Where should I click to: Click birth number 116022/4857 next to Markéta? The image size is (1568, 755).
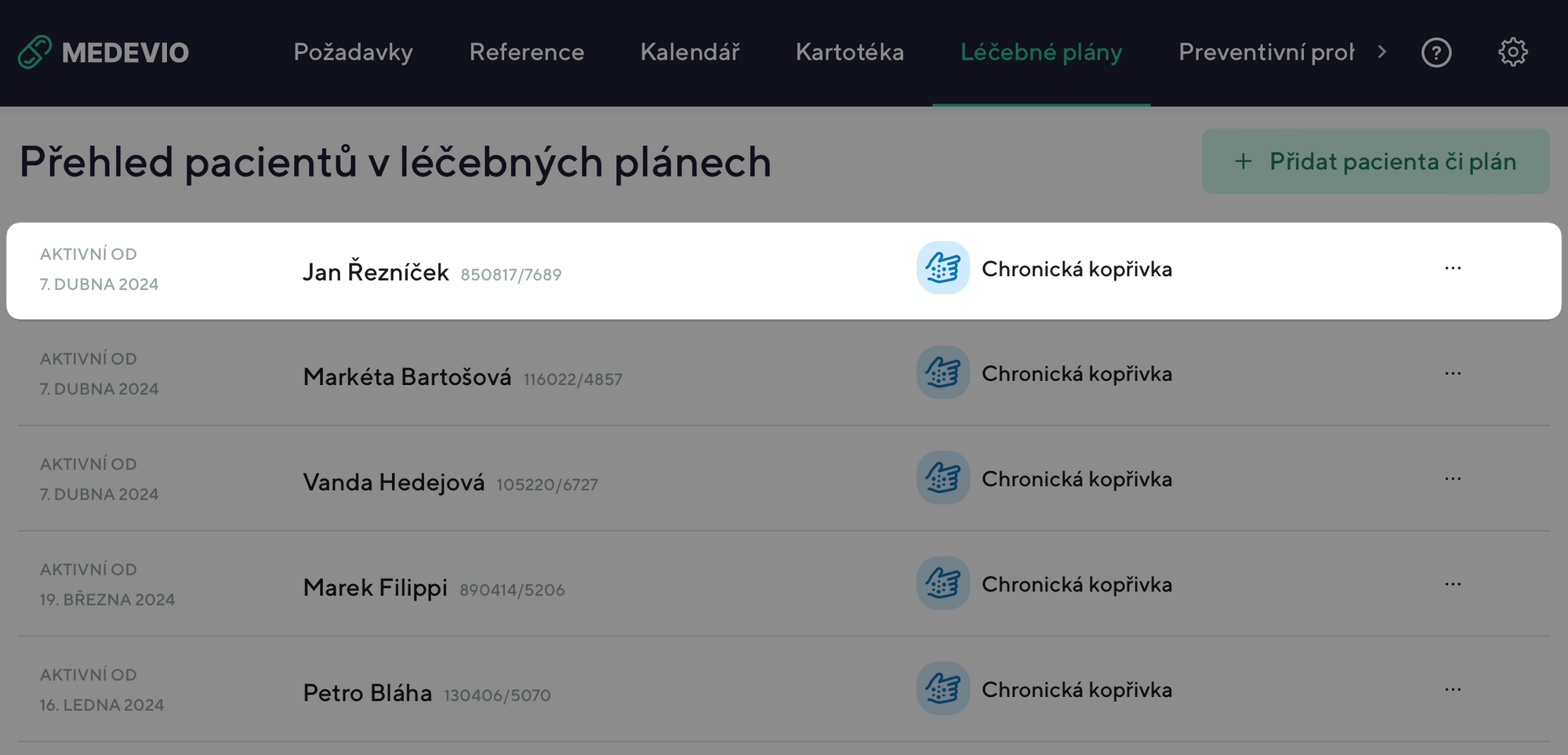click(x=573, y=379)
